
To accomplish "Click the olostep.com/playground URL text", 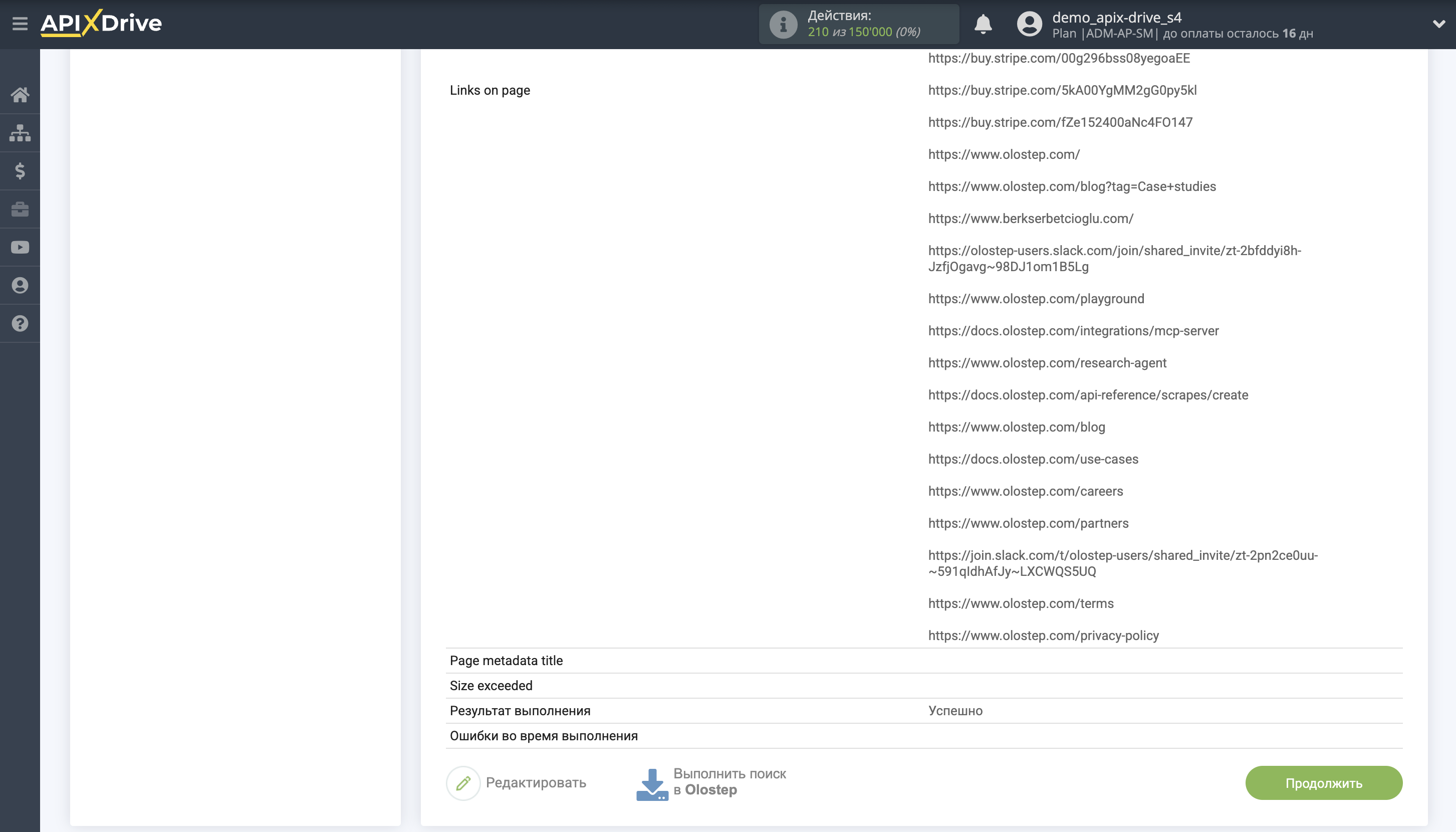I will coord(1036,299).
